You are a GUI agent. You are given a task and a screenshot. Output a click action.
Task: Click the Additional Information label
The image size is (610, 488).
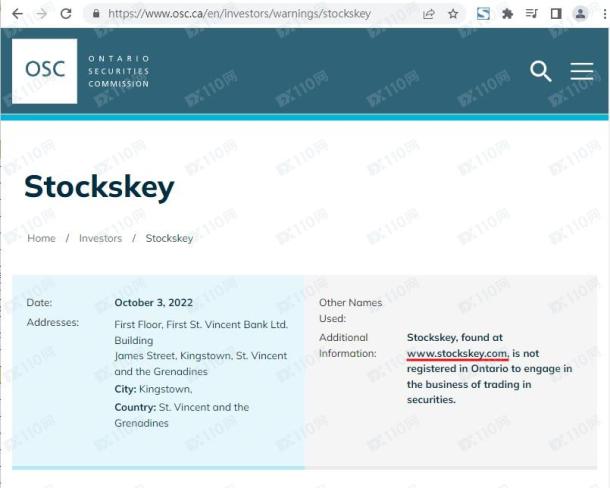[x=348, y=346]
